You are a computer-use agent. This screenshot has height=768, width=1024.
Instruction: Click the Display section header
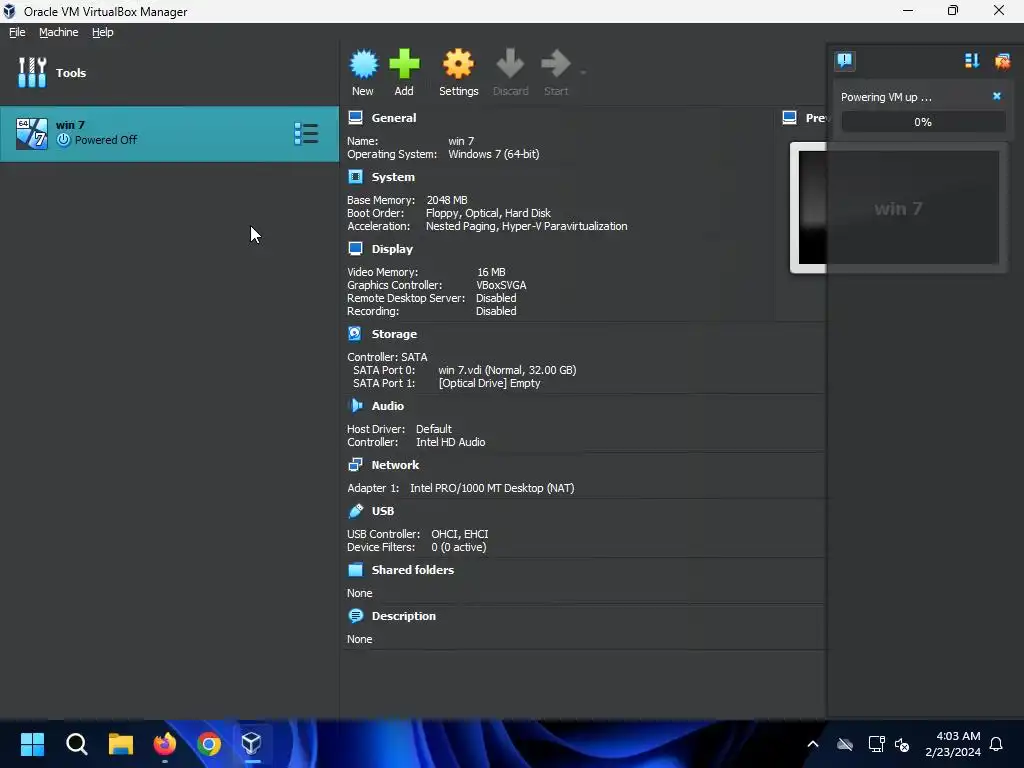pyautogui.click(x=392, y=249)
